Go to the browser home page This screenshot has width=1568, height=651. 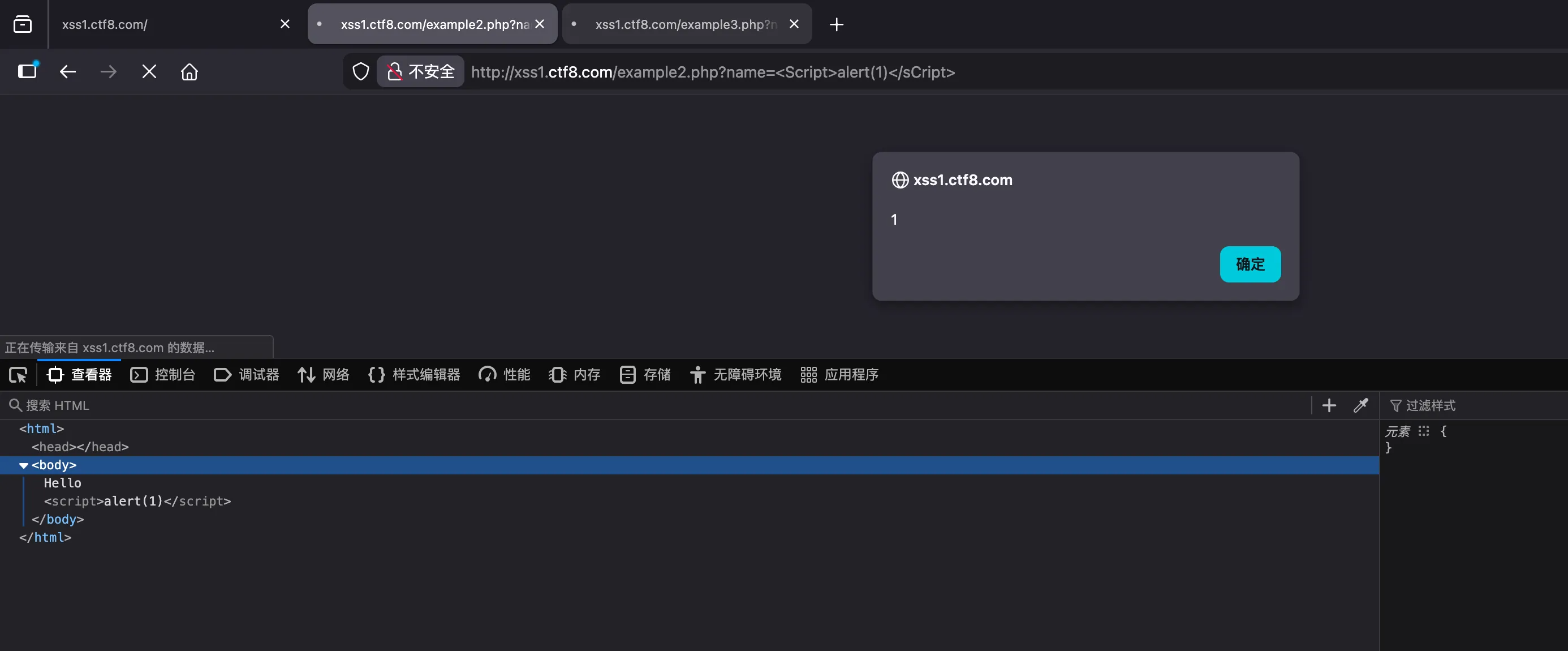point(189,72)
